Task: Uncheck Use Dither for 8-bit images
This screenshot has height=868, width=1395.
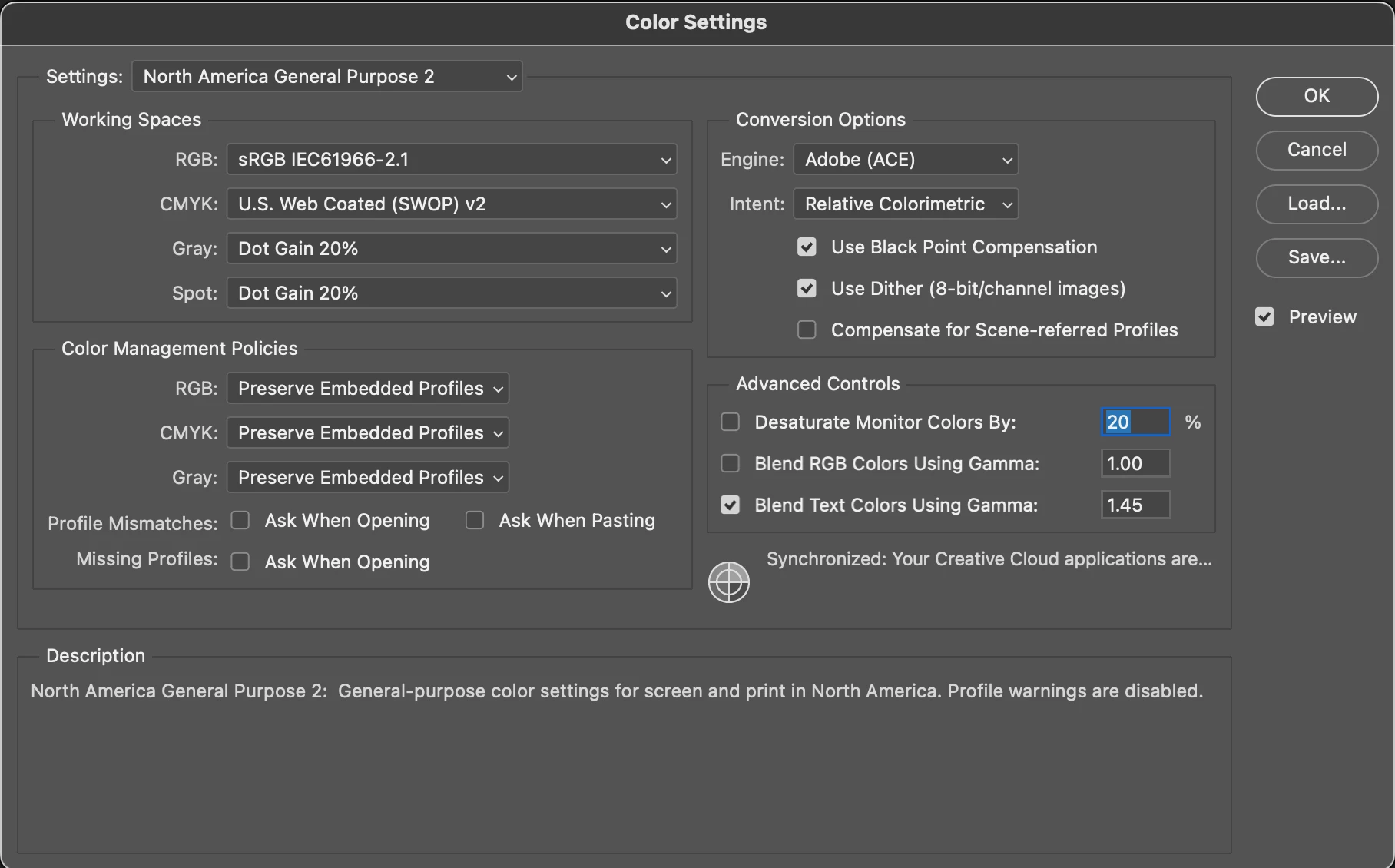Action: [807, 289]
